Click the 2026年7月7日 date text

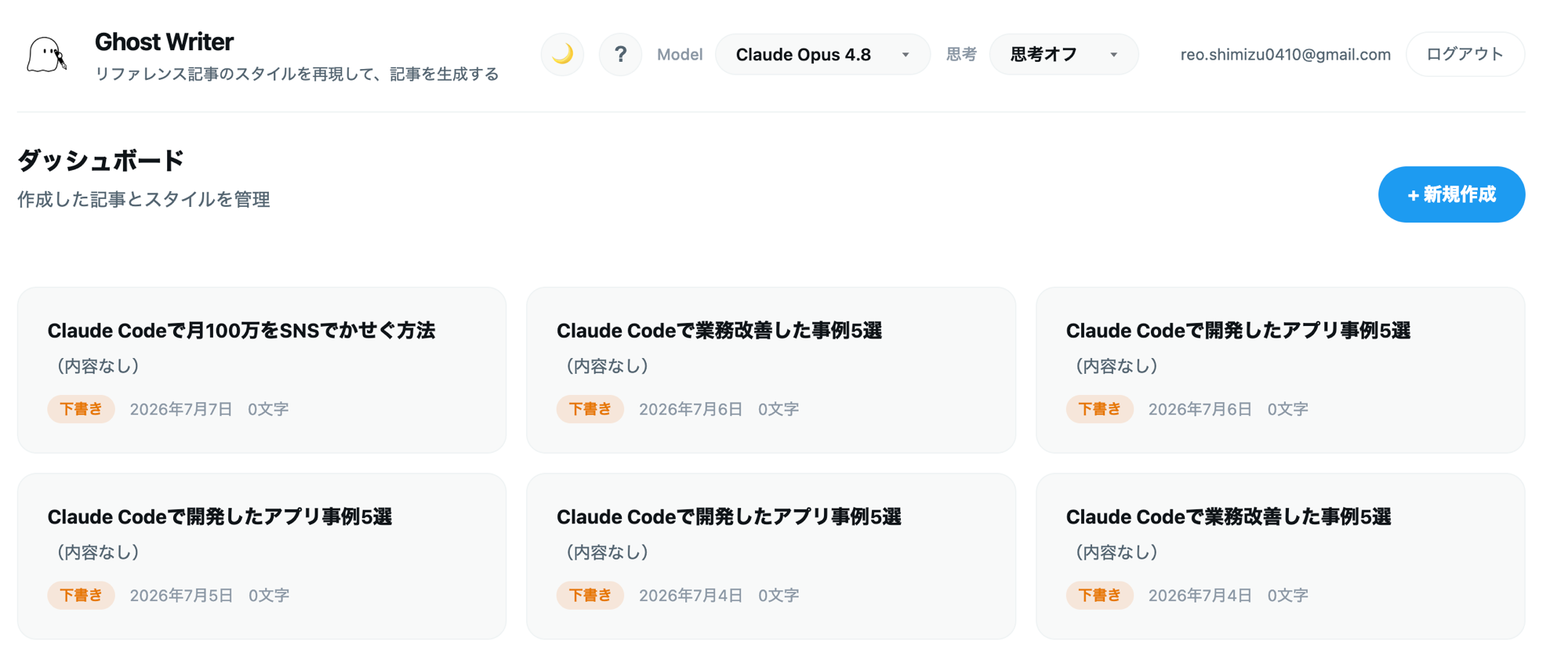click(181, 409)
